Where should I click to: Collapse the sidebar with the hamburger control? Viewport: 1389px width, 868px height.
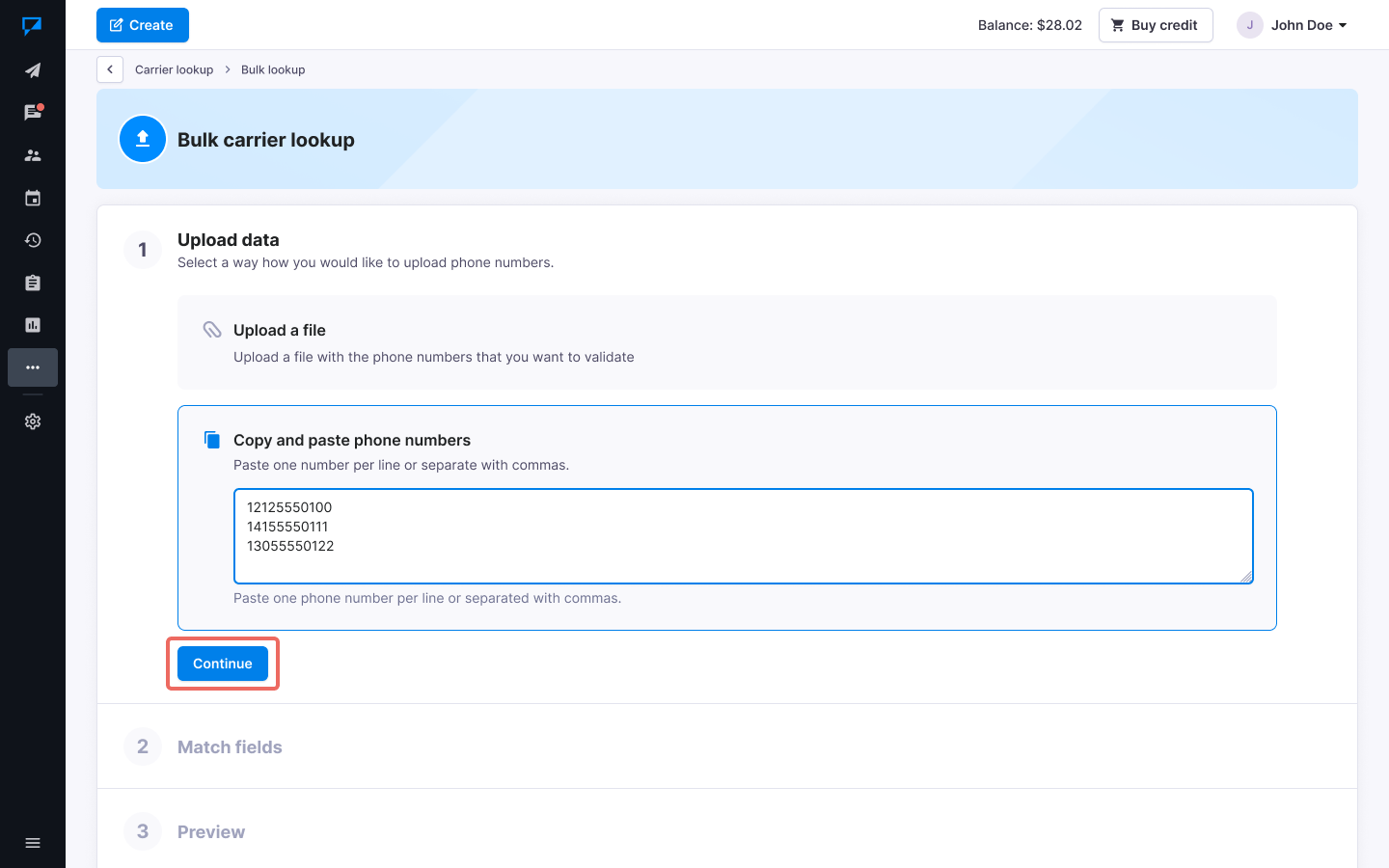pyautogui.click(x=33, y=842)
